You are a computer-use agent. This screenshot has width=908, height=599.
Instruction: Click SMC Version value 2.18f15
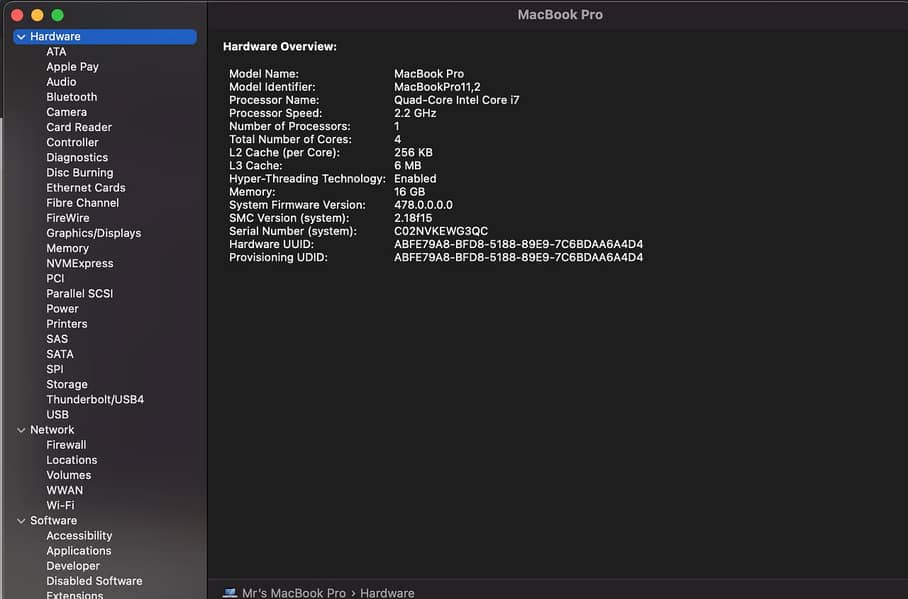pos(413,218)
